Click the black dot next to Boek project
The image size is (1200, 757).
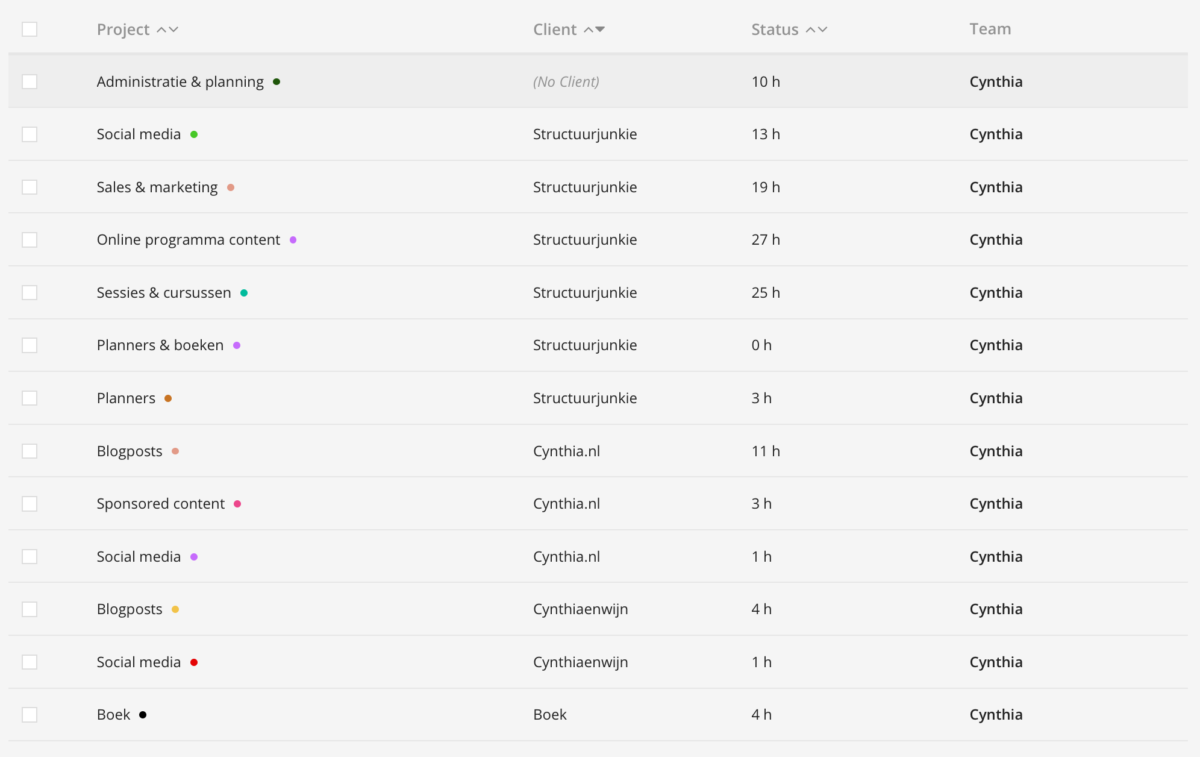pos(143,715)
